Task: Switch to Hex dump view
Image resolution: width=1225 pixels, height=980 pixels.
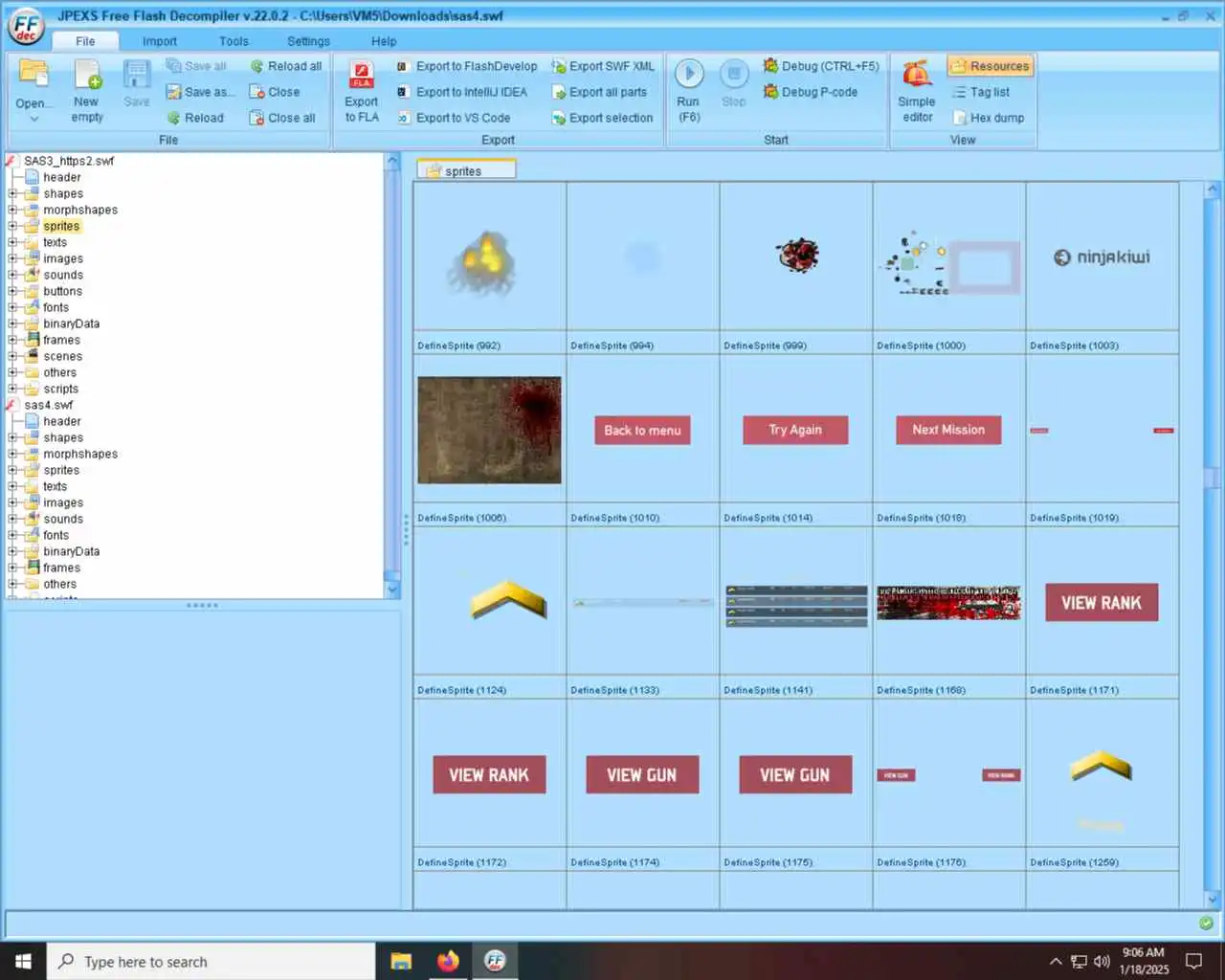Action: pos(989,118)
